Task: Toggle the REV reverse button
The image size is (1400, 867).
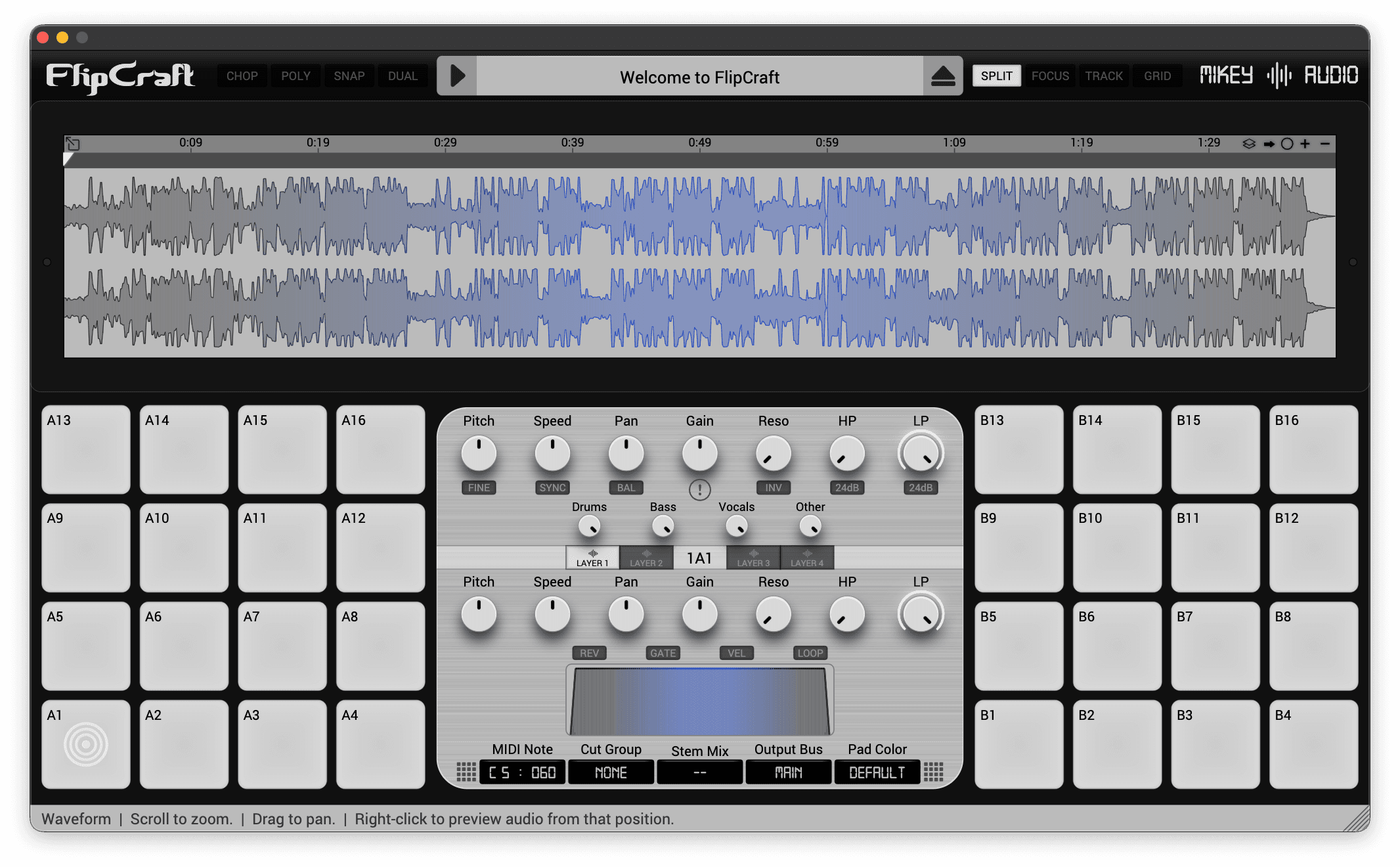Action: pos(589,653)
